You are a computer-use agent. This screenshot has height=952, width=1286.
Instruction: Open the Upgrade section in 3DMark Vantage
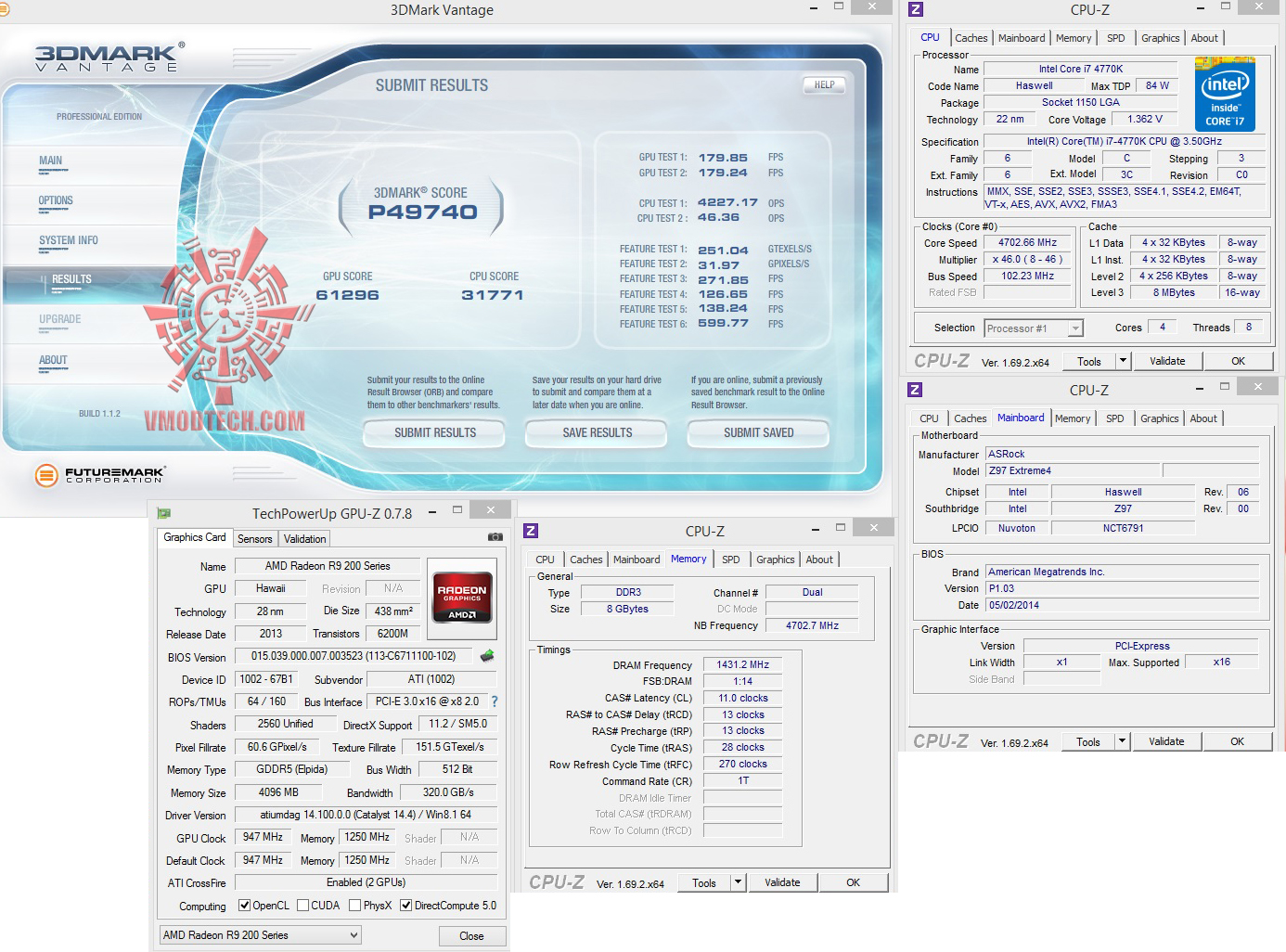(60, 319)
